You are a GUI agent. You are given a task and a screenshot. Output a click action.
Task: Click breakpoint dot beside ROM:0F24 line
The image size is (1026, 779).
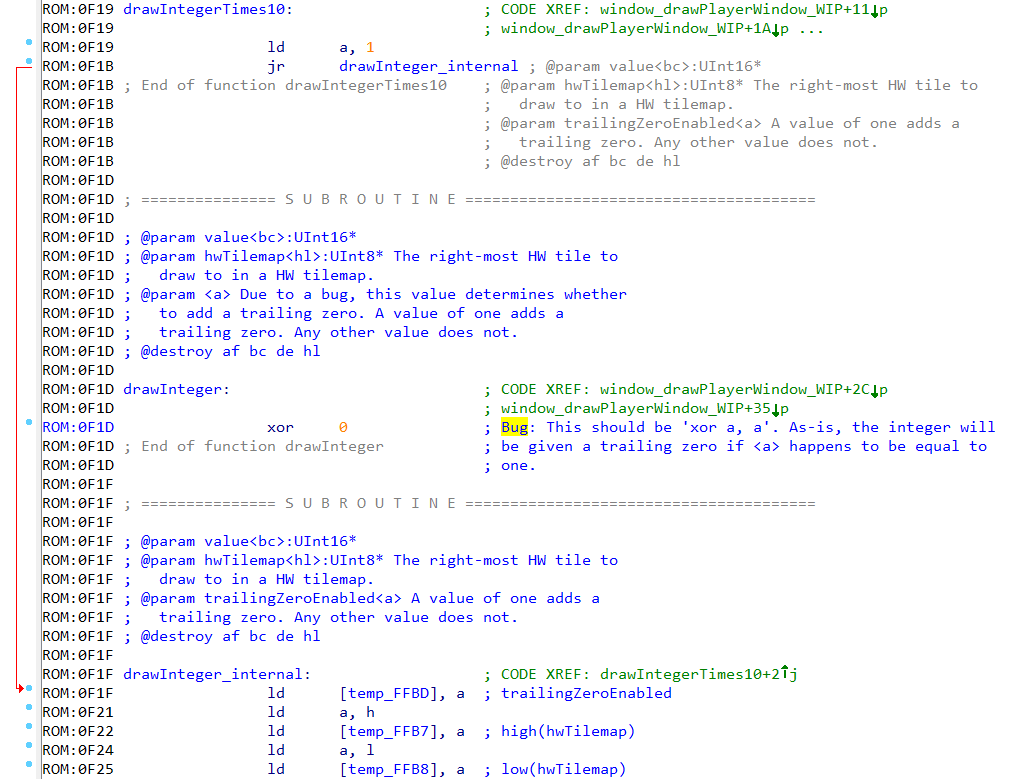[x=29, y=745]
